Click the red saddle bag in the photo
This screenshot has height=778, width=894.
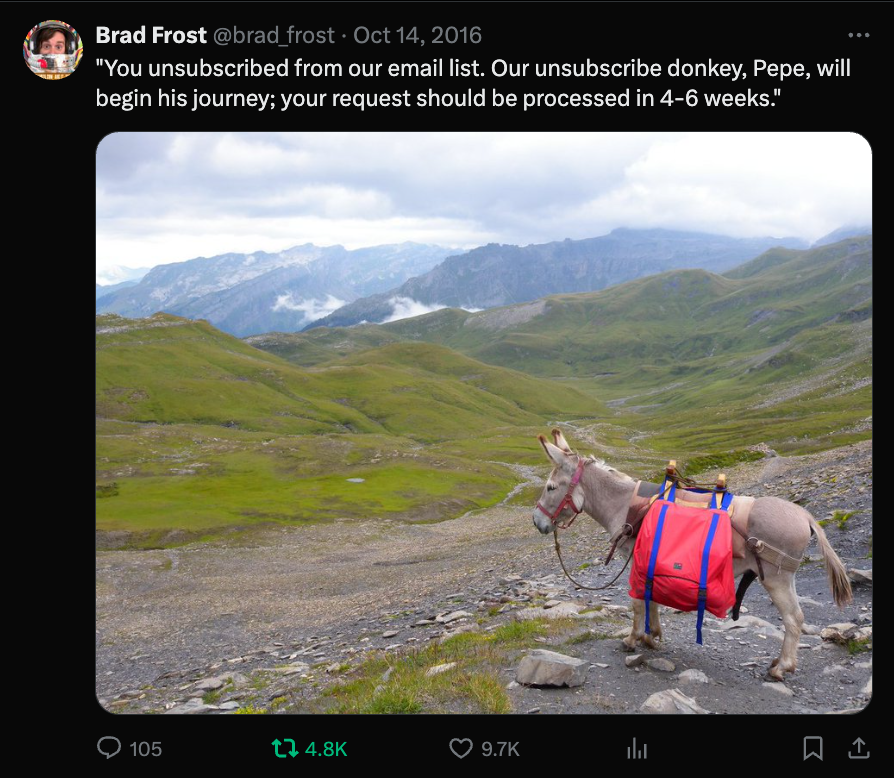pyautogui.click(x=681, y=555)
